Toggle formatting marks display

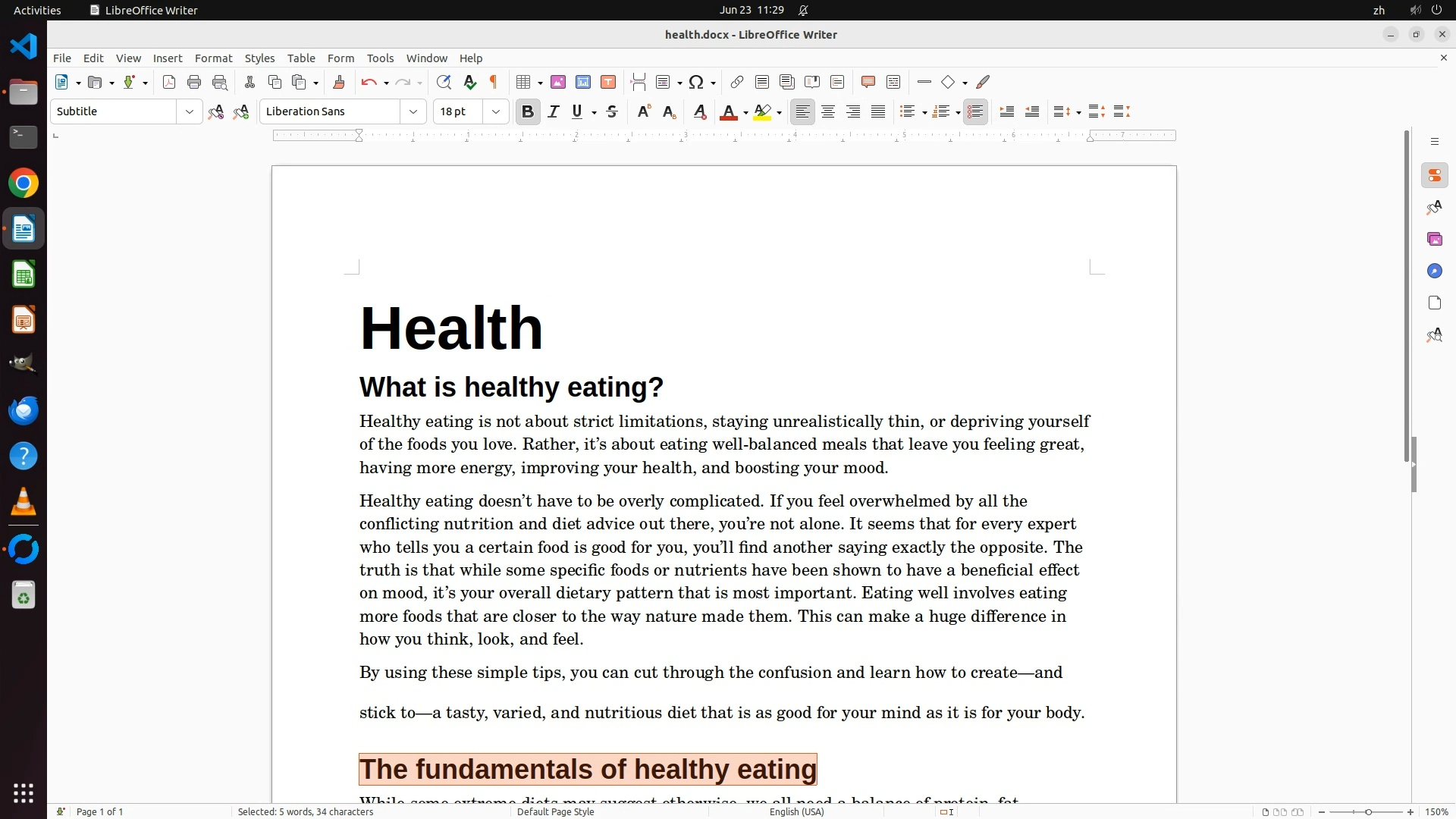[x=494, y=83]
